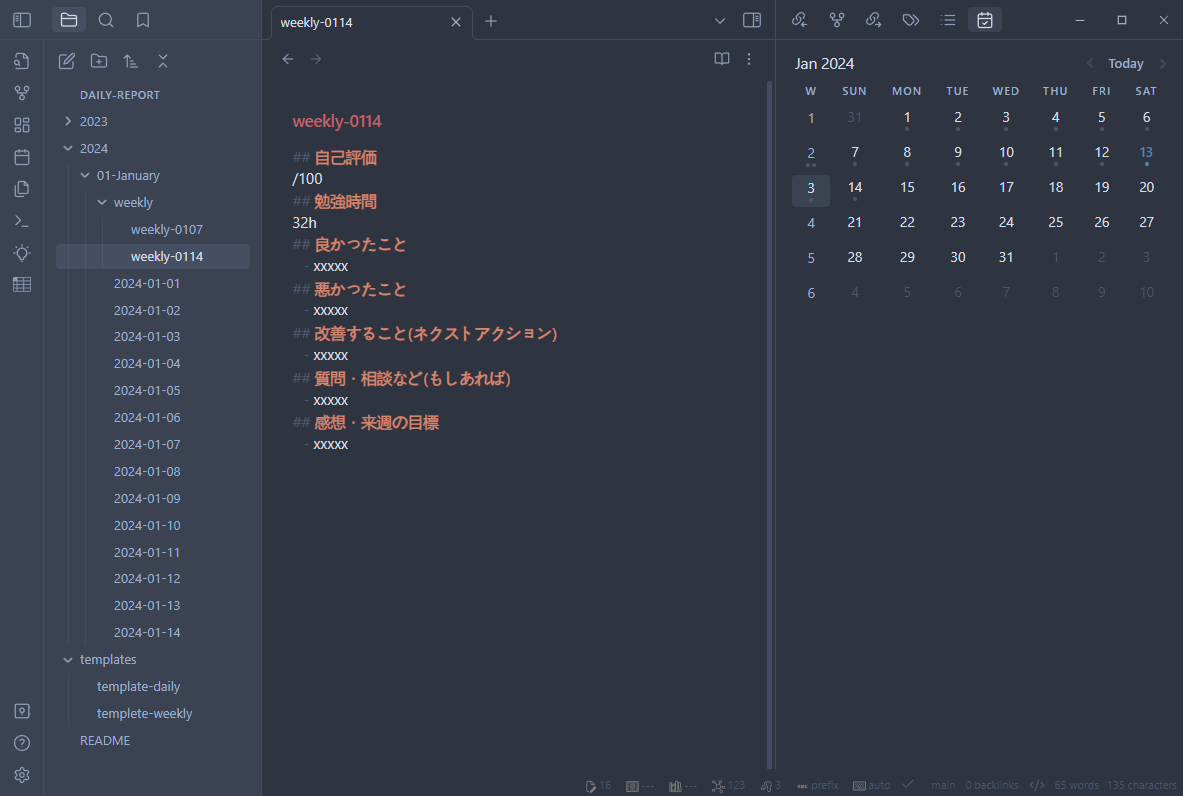Show the outgoing links pane tab

(874, 20)
